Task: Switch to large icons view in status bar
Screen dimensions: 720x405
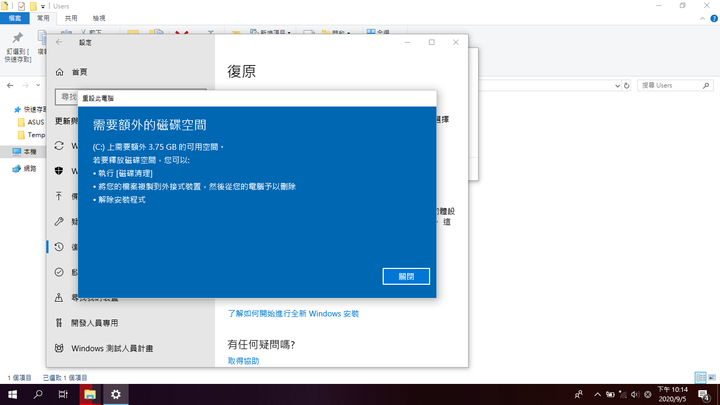Action: [x=712, y=377]
